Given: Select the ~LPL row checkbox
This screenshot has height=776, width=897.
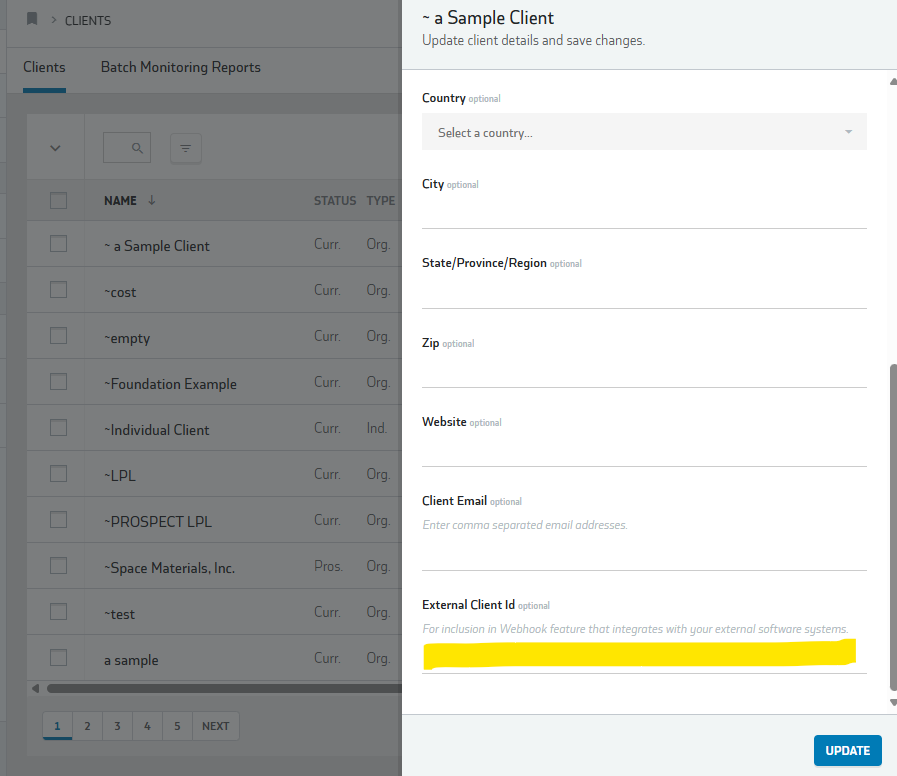Looking at the screenshot, I should [x=58, y=474].
